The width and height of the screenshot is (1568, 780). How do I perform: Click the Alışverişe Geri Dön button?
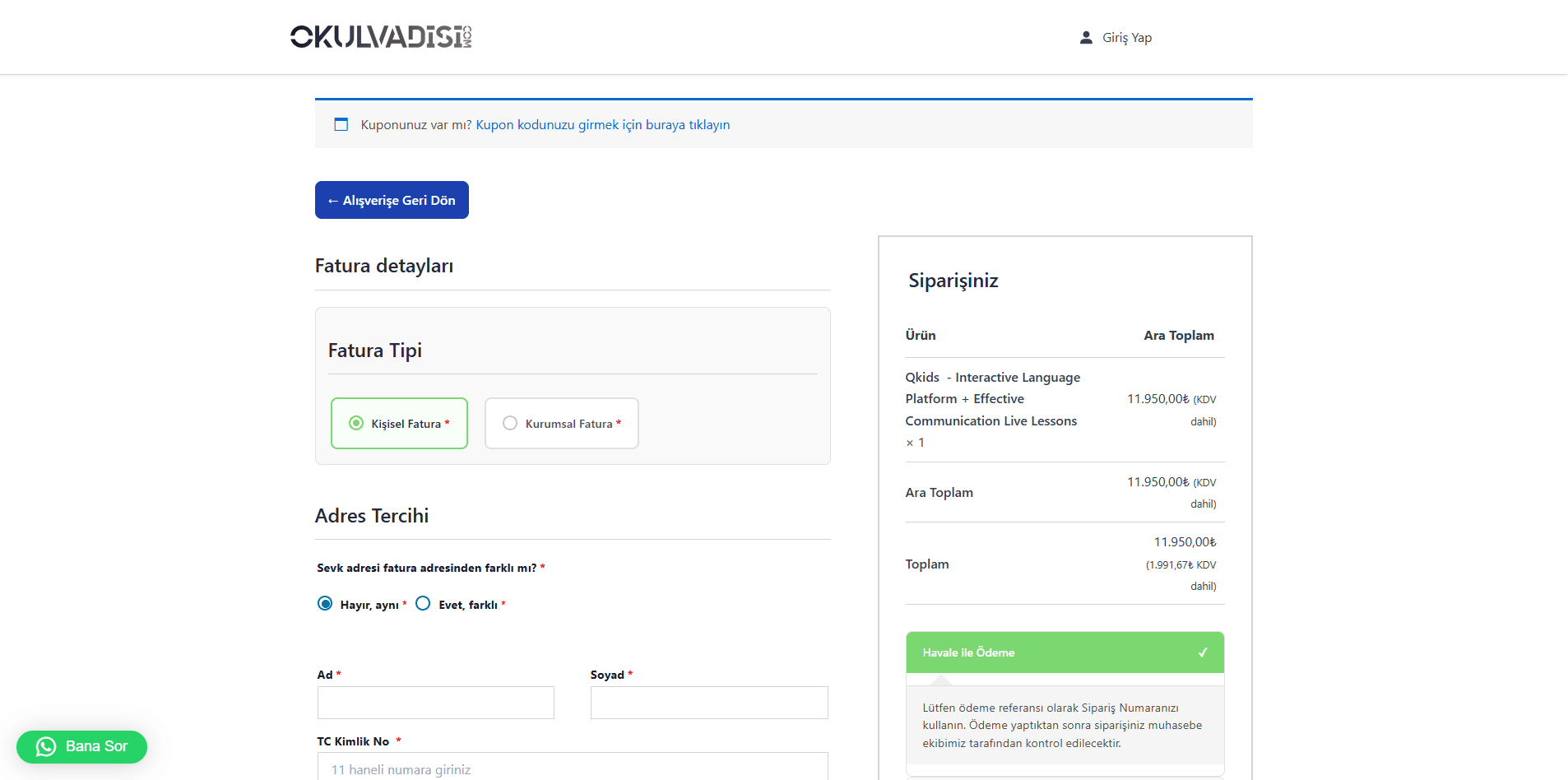pyautogui.click(x=392, y=200)
